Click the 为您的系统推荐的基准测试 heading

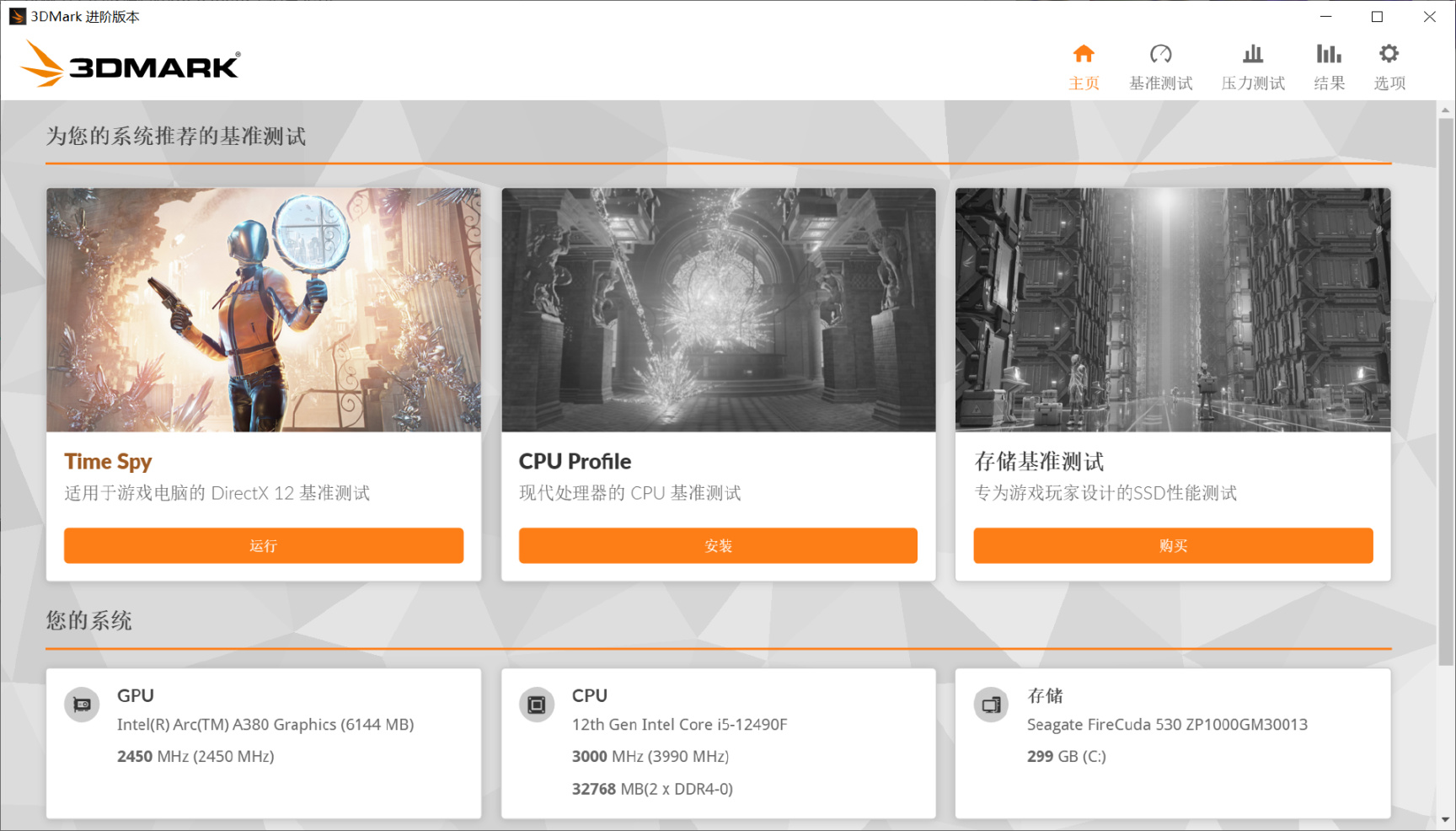point(176,137)
